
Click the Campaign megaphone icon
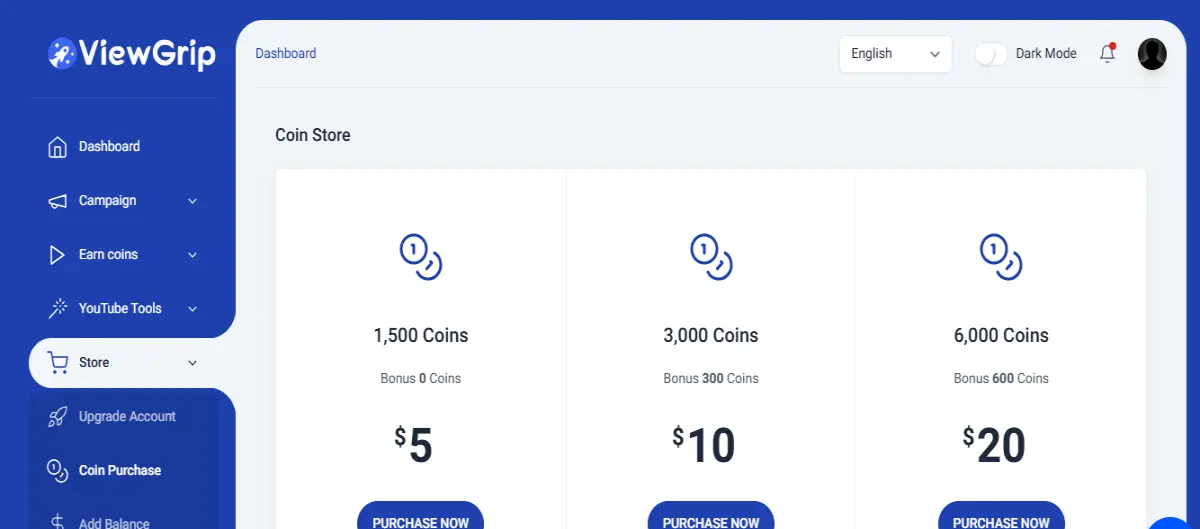click(58, 201)
